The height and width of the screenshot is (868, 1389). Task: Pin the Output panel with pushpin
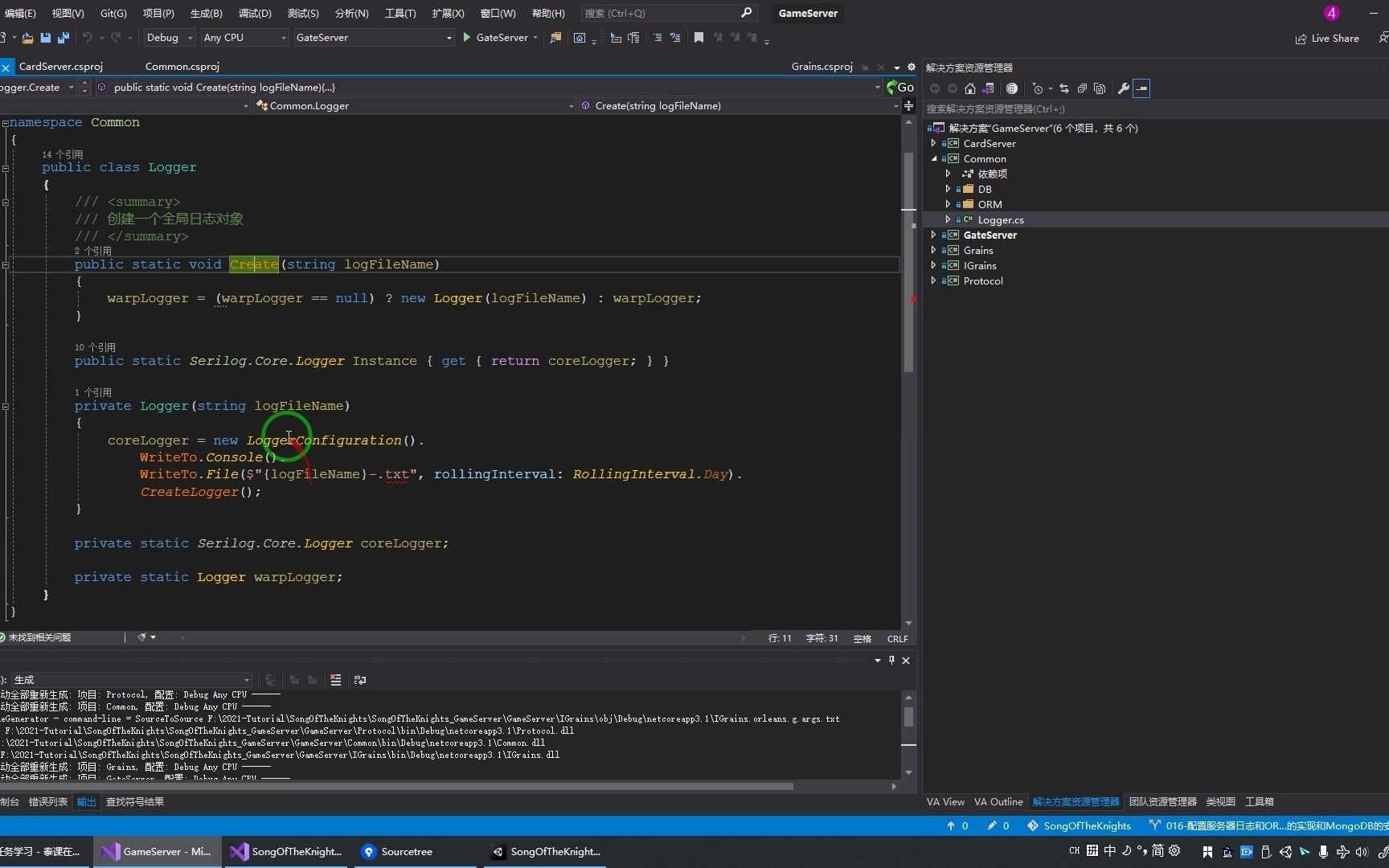tap(891, 660)
